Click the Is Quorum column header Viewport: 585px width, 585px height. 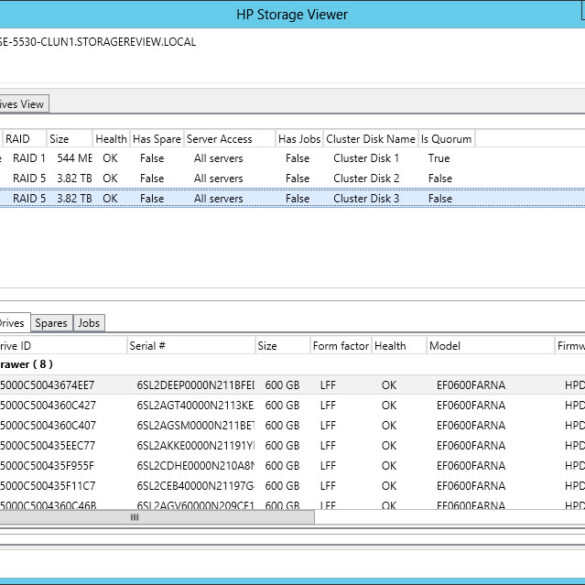[447, 139]
